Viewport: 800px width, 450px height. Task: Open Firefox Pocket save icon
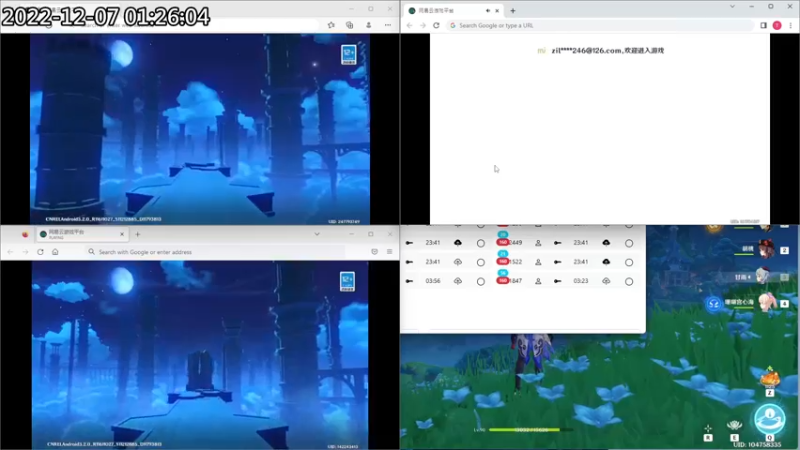(374, 252)
